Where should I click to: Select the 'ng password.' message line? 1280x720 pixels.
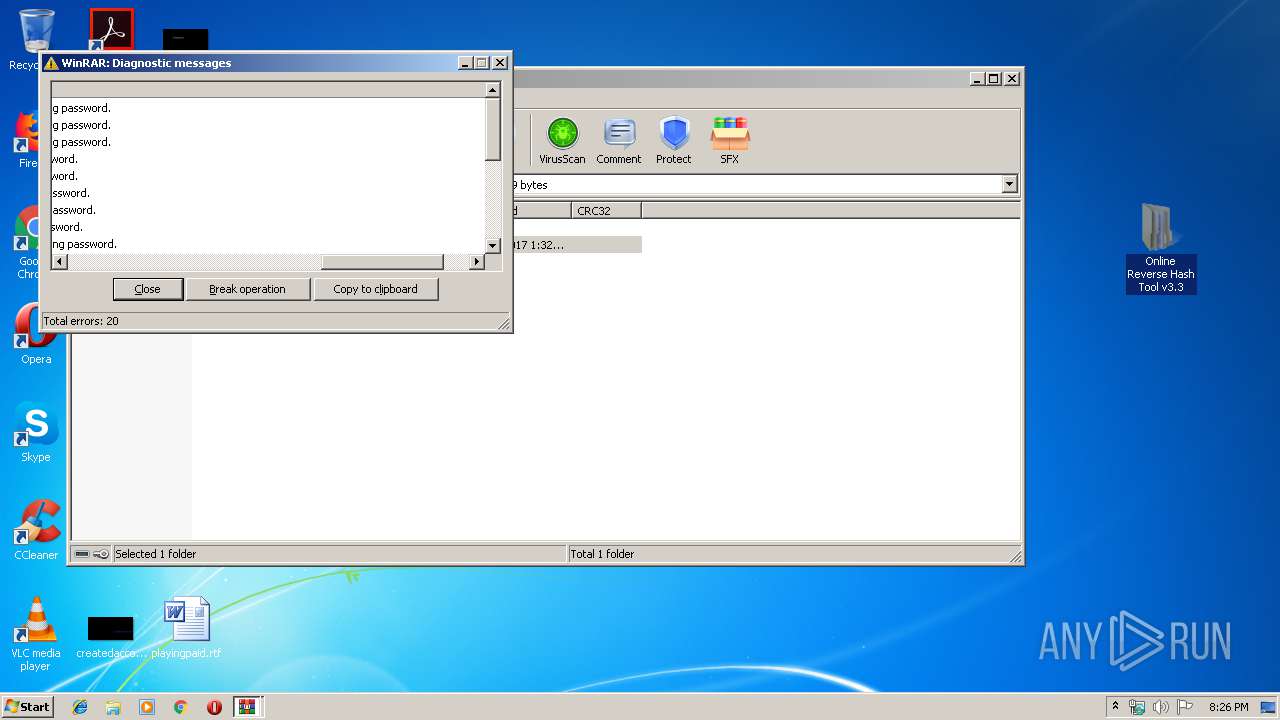(85, 244)
